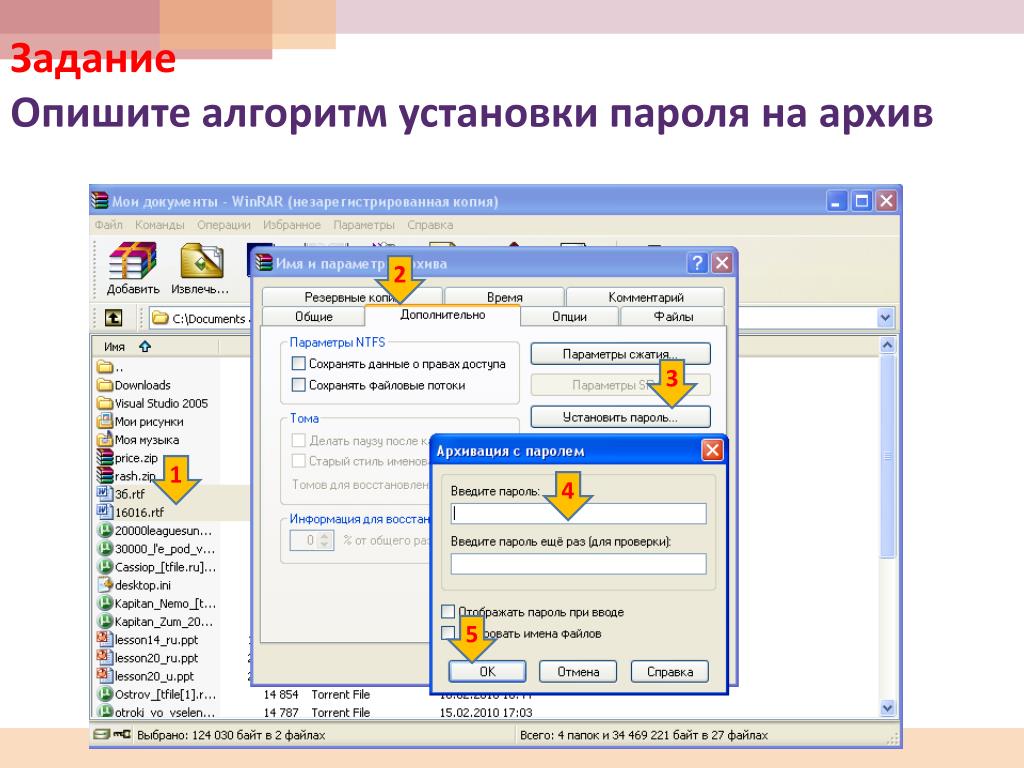
Task: Select Visual Studio 2005 folder
Action: coord(153,403)
